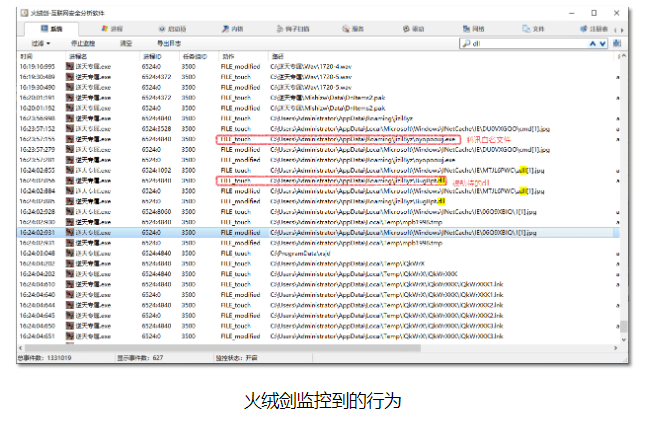This screenshot has height=431, width=652.
Task: Select timestamp 16:24:02:884
Action: (37, 191)
